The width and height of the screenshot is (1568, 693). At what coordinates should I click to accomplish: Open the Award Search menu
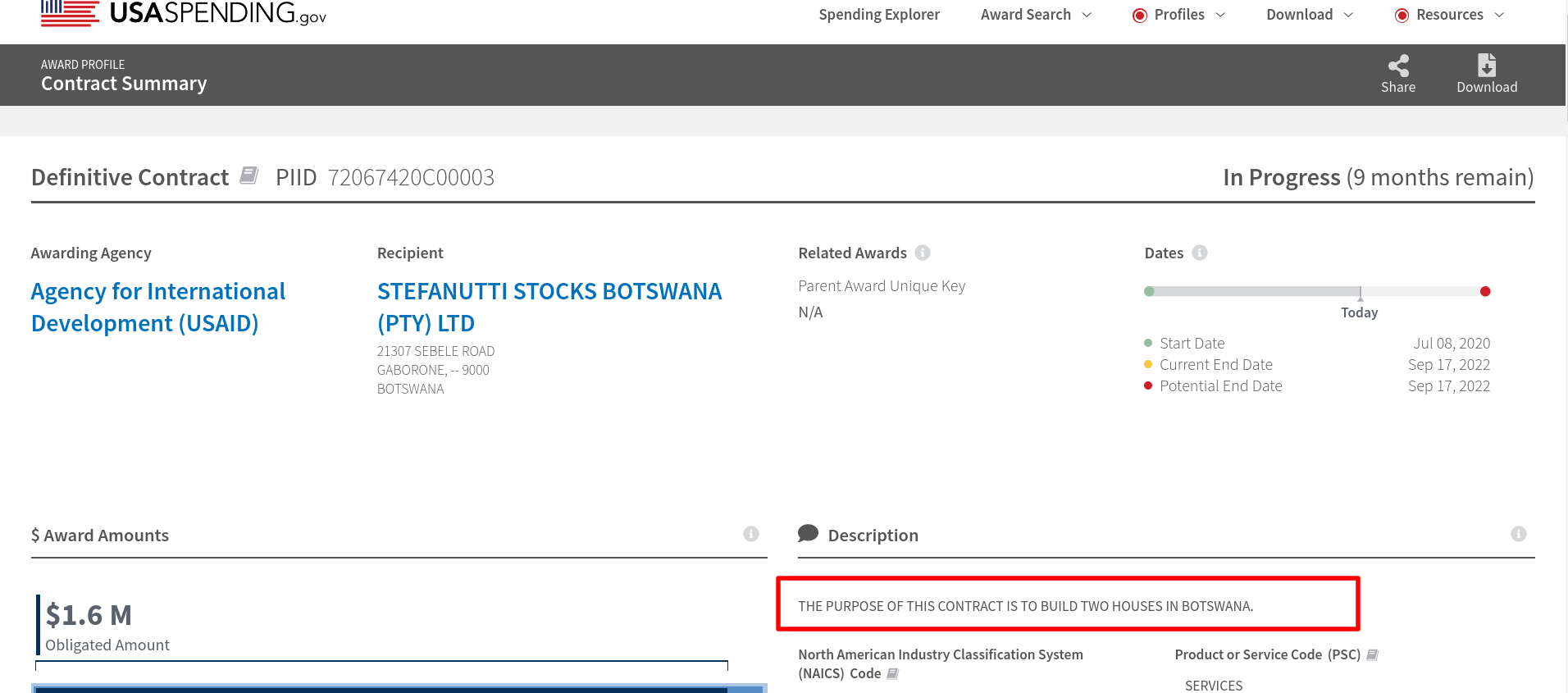[x=1026, y=15]
